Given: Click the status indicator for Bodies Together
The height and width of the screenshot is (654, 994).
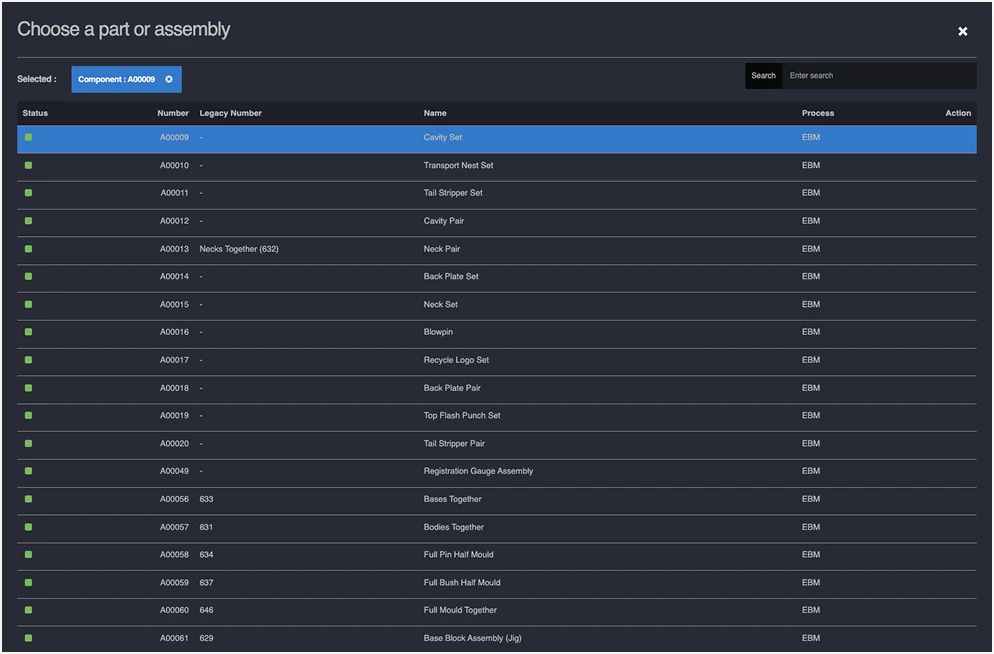Looking at the screenshot, I should (29, 527).
